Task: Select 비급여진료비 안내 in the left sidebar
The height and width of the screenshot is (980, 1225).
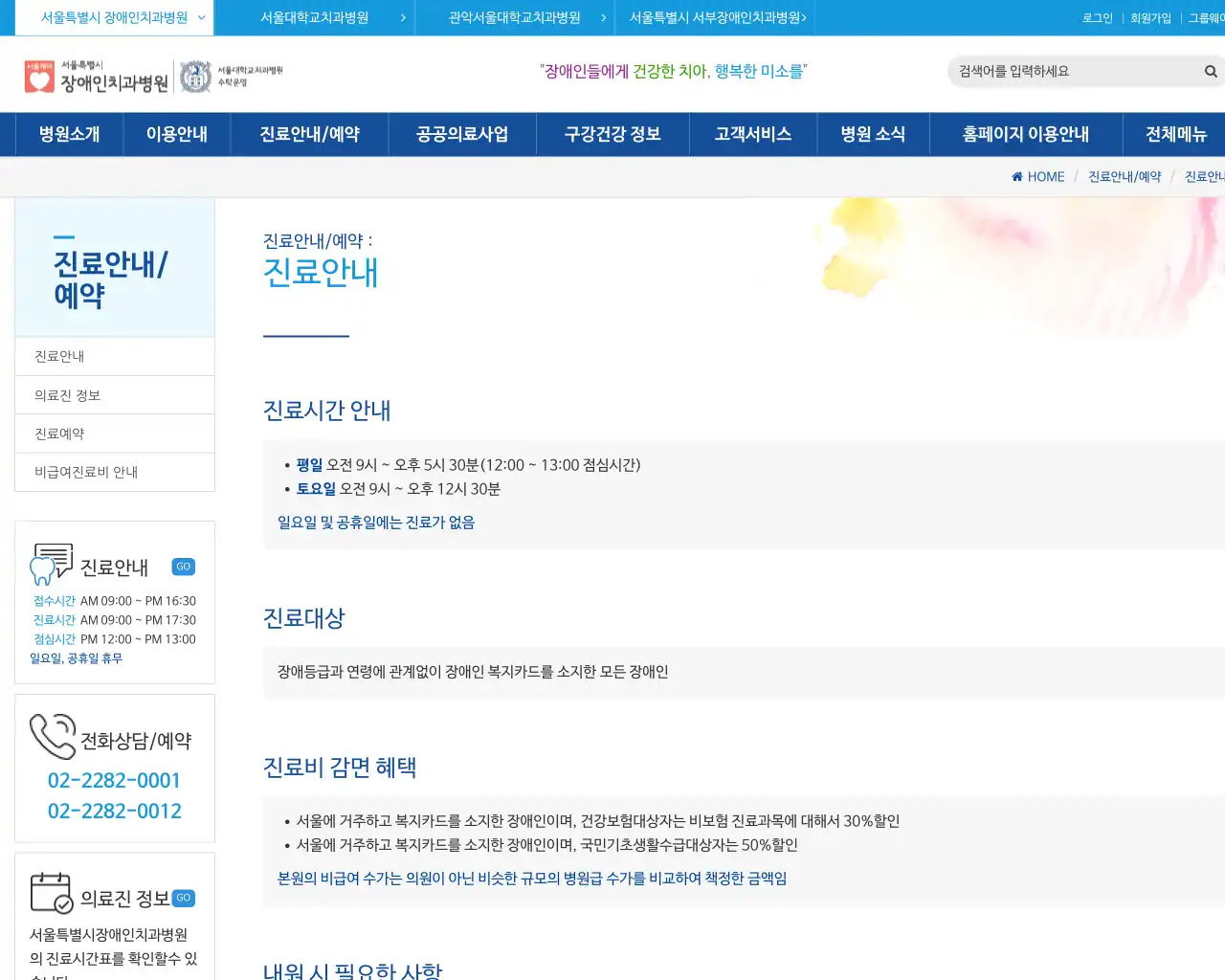Action: pyautogui.click(x=115, y=472)
